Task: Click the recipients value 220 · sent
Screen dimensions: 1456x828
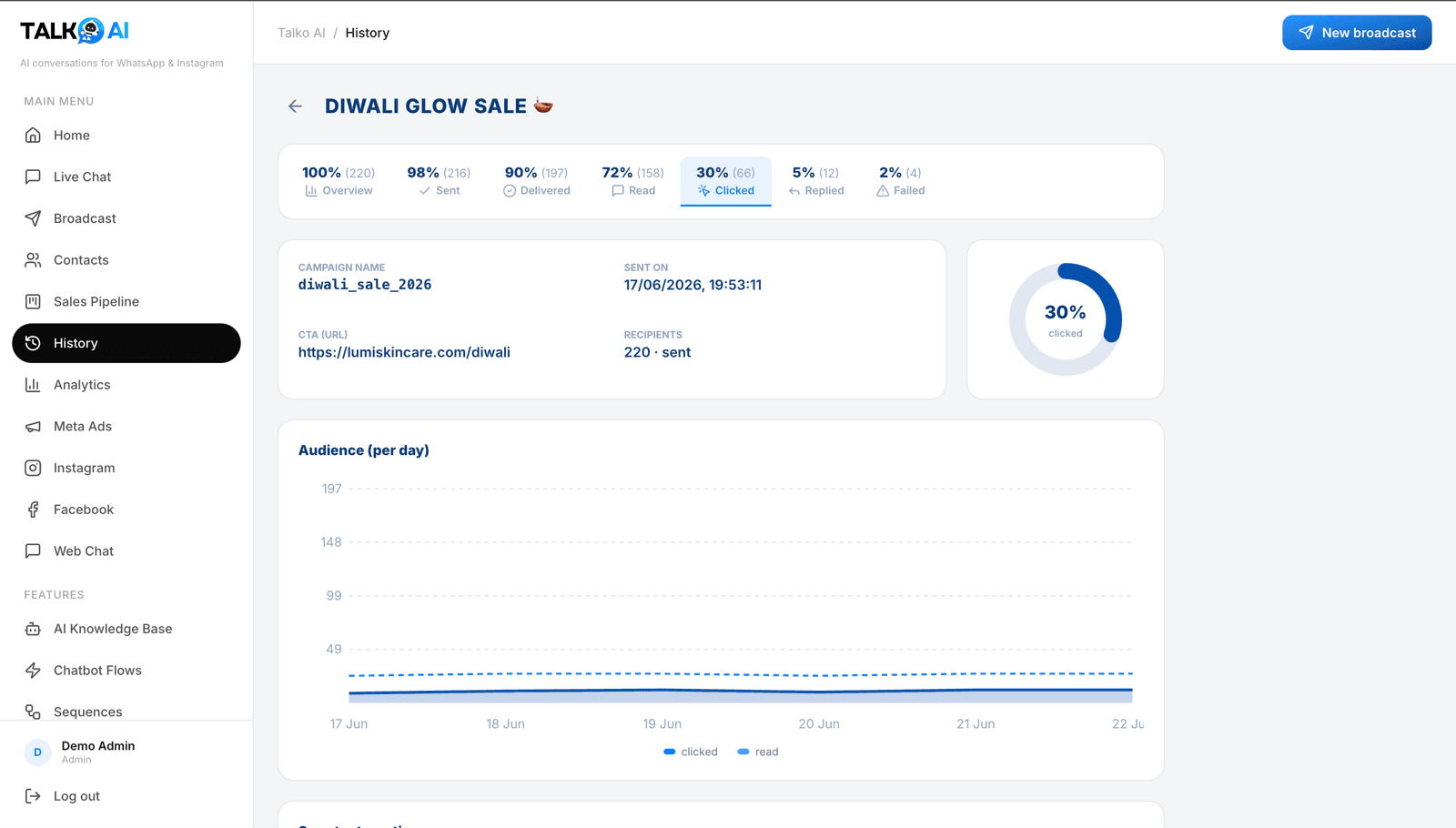Action: click(x=657, y=352)
